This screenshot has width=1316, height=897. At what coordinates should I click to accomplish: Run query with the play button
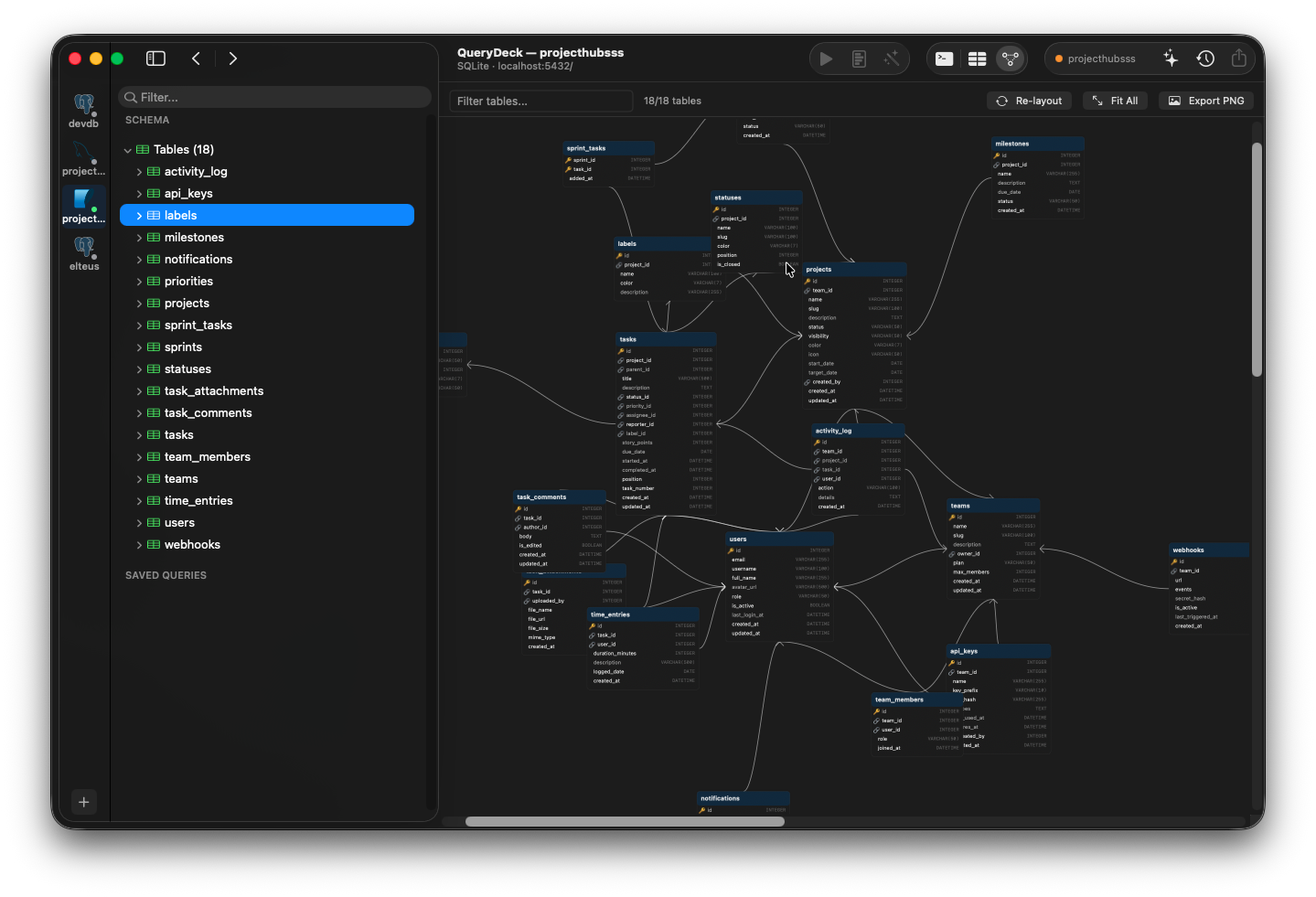tap(826, 59)
